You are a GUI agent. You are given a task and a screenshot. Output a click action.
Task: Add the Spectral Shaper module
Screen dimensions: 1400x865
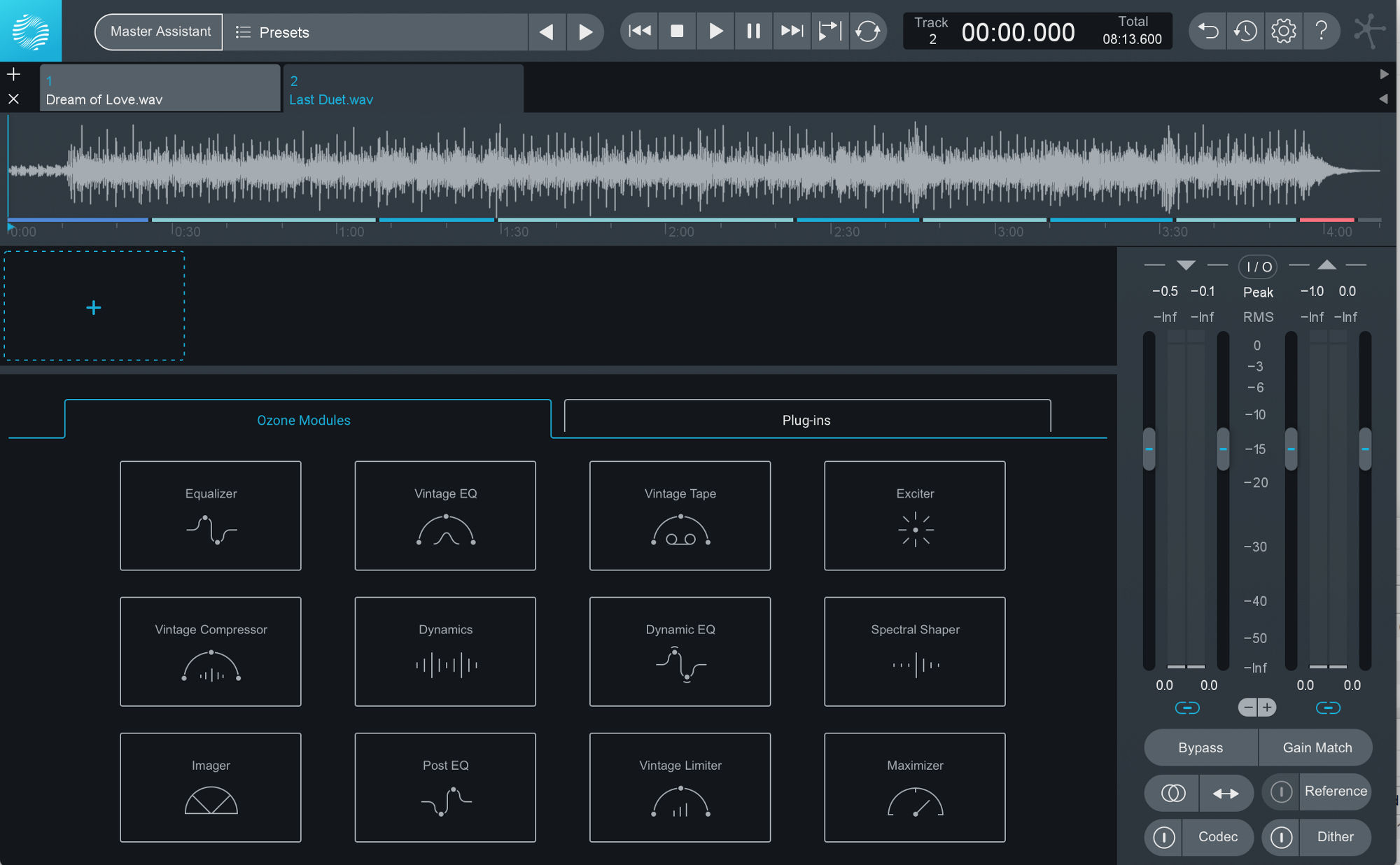pyautogui.click(x=914, y=652)
